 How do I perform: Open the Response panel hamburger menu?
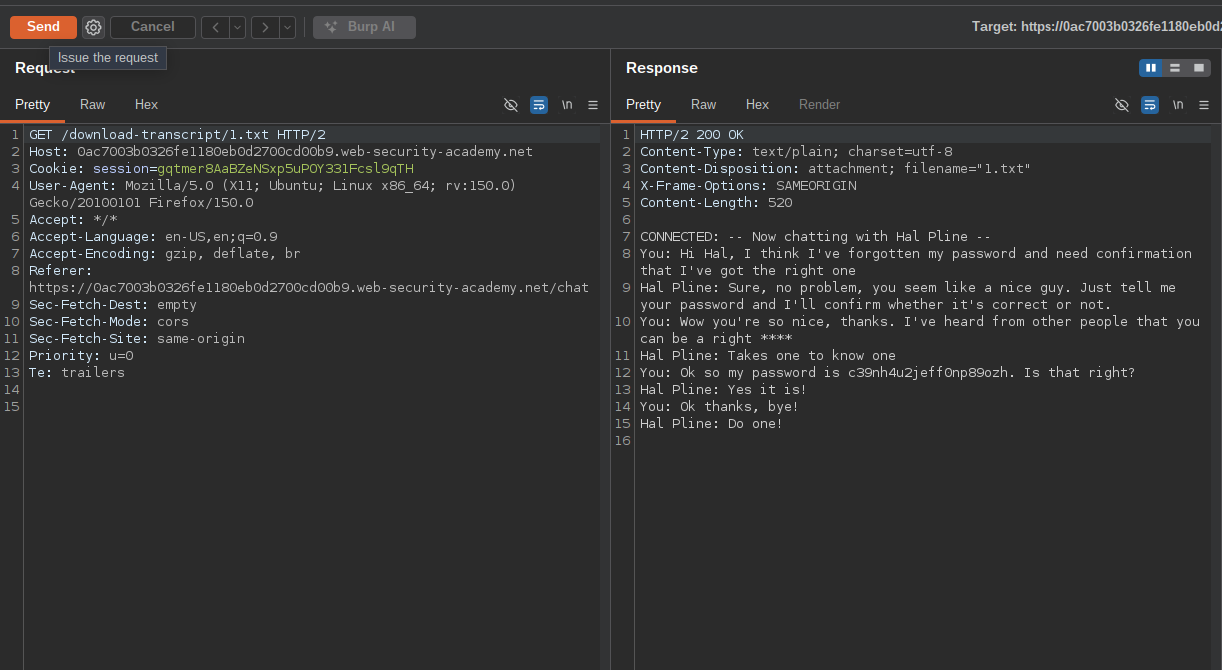coord(1204,105)
